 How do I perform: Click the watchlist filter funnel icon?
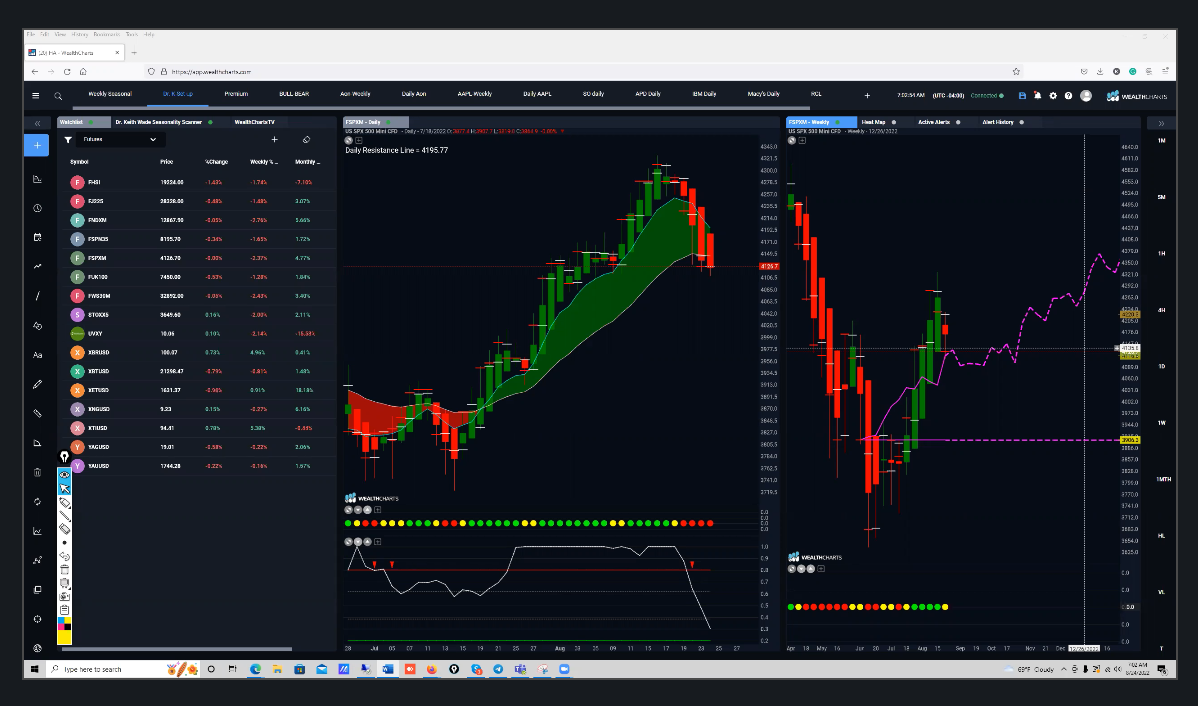coord(68,140)
